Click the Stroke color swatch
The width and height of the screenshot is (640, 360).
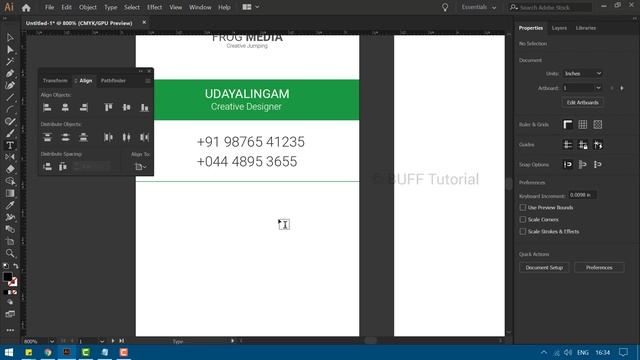tap(13, 282)
